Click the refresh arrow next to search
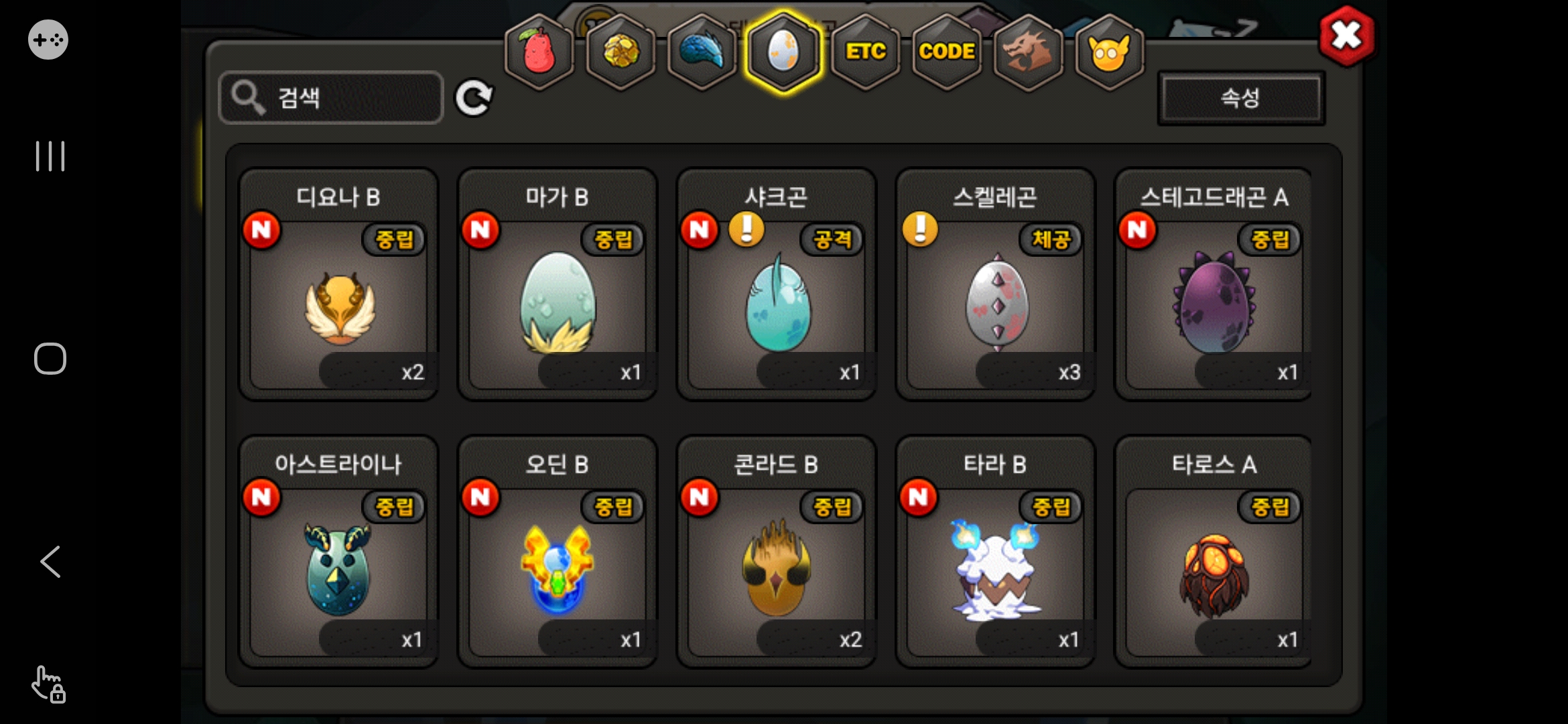 pos(474,99)
